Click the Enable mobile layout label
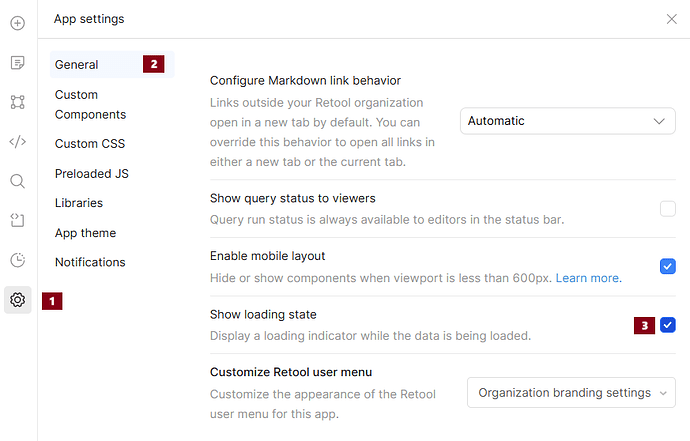 tap(268, 256)
